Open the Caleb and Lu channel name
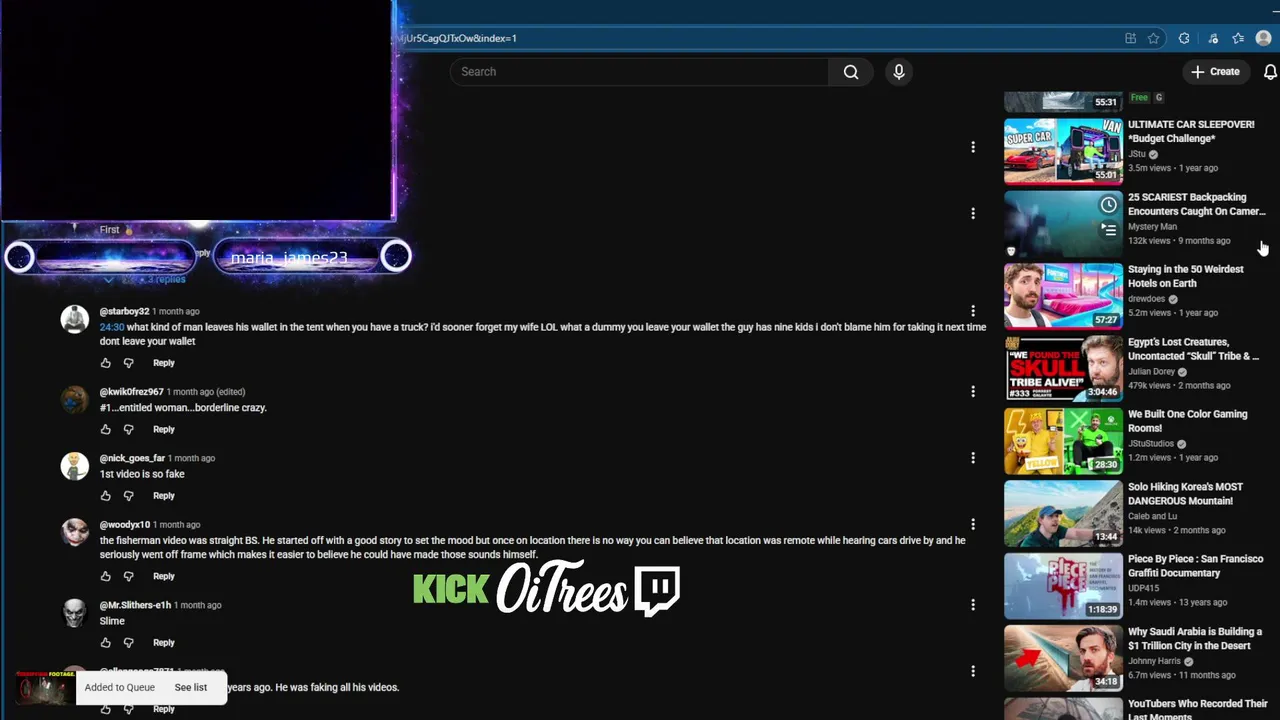 (x=1153, y=516)
